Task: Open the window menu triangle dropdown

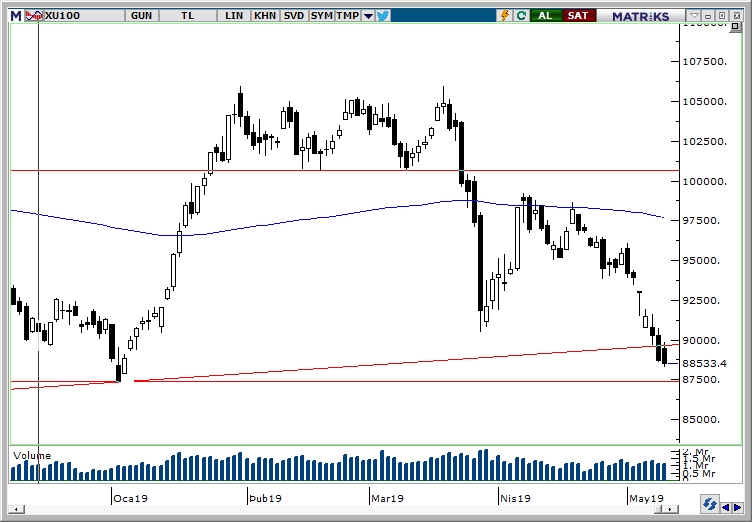Action: (694, 16)
